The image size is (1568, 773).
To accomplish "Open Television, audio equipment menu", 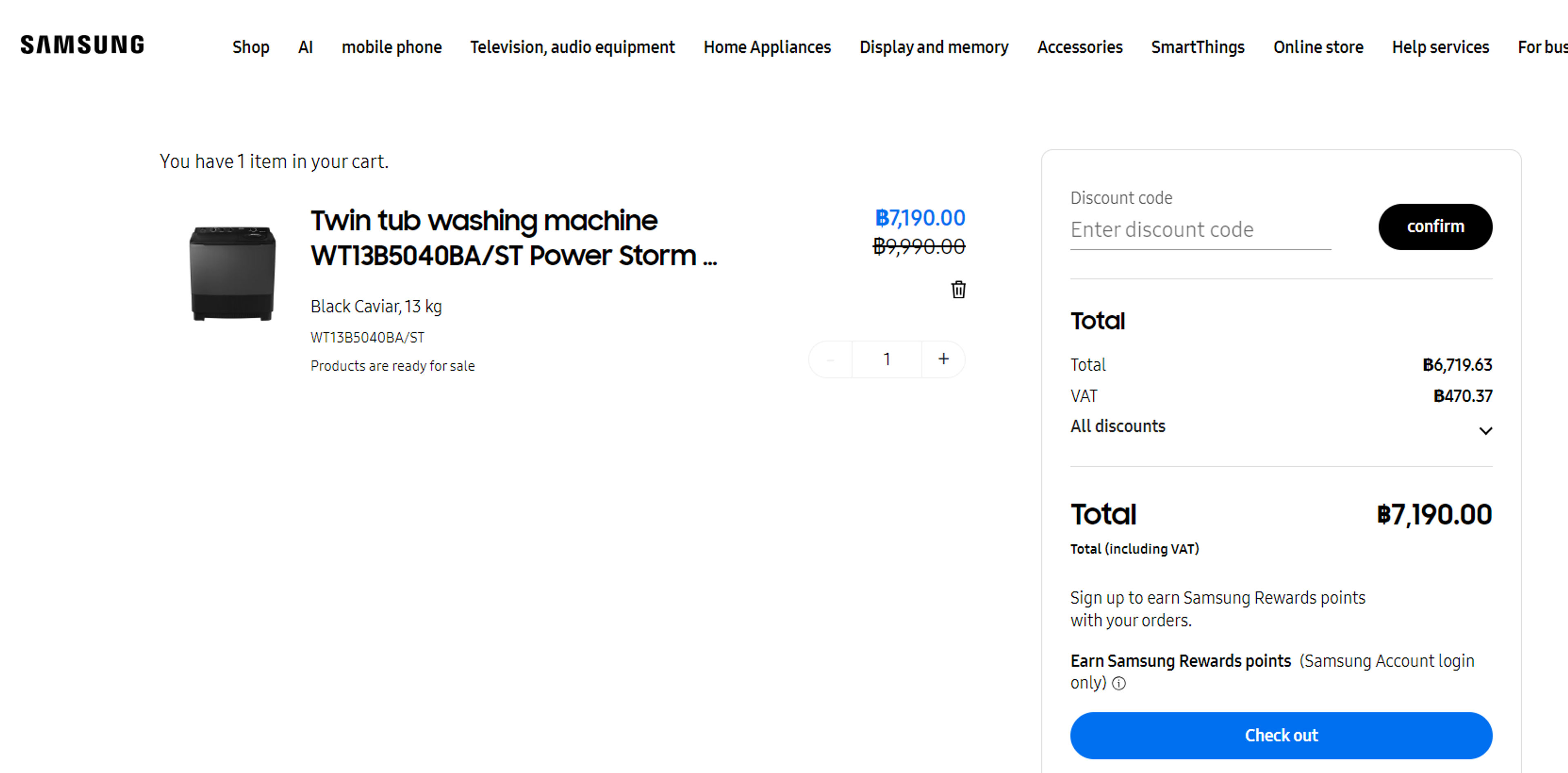I will [x=572, y=47].
